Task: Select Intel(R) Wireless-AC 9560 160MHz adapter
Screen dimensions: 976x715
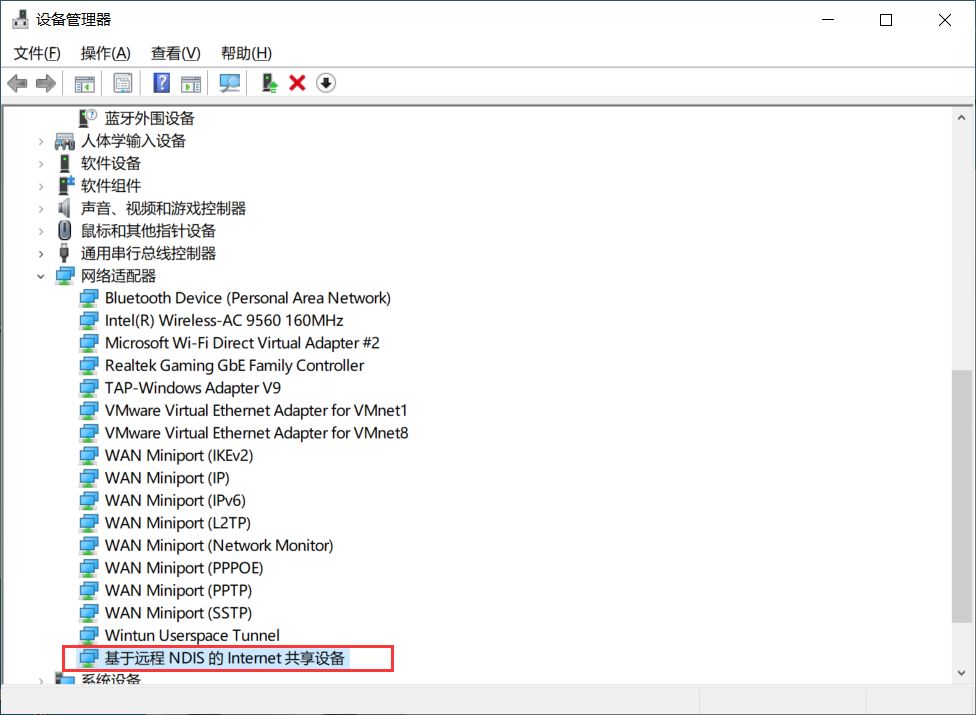Action: [x=224, y=320]
